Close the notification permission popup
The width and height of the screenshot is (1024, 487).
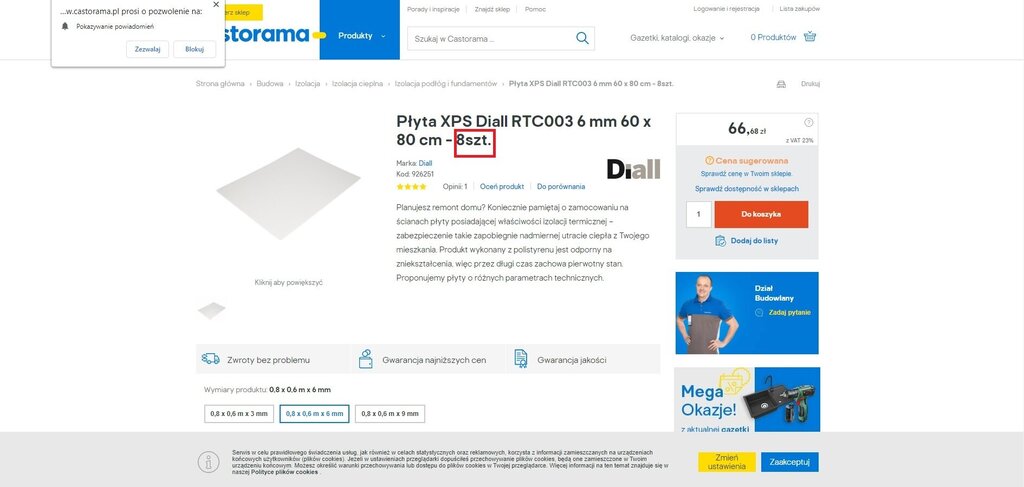point(216,5)
